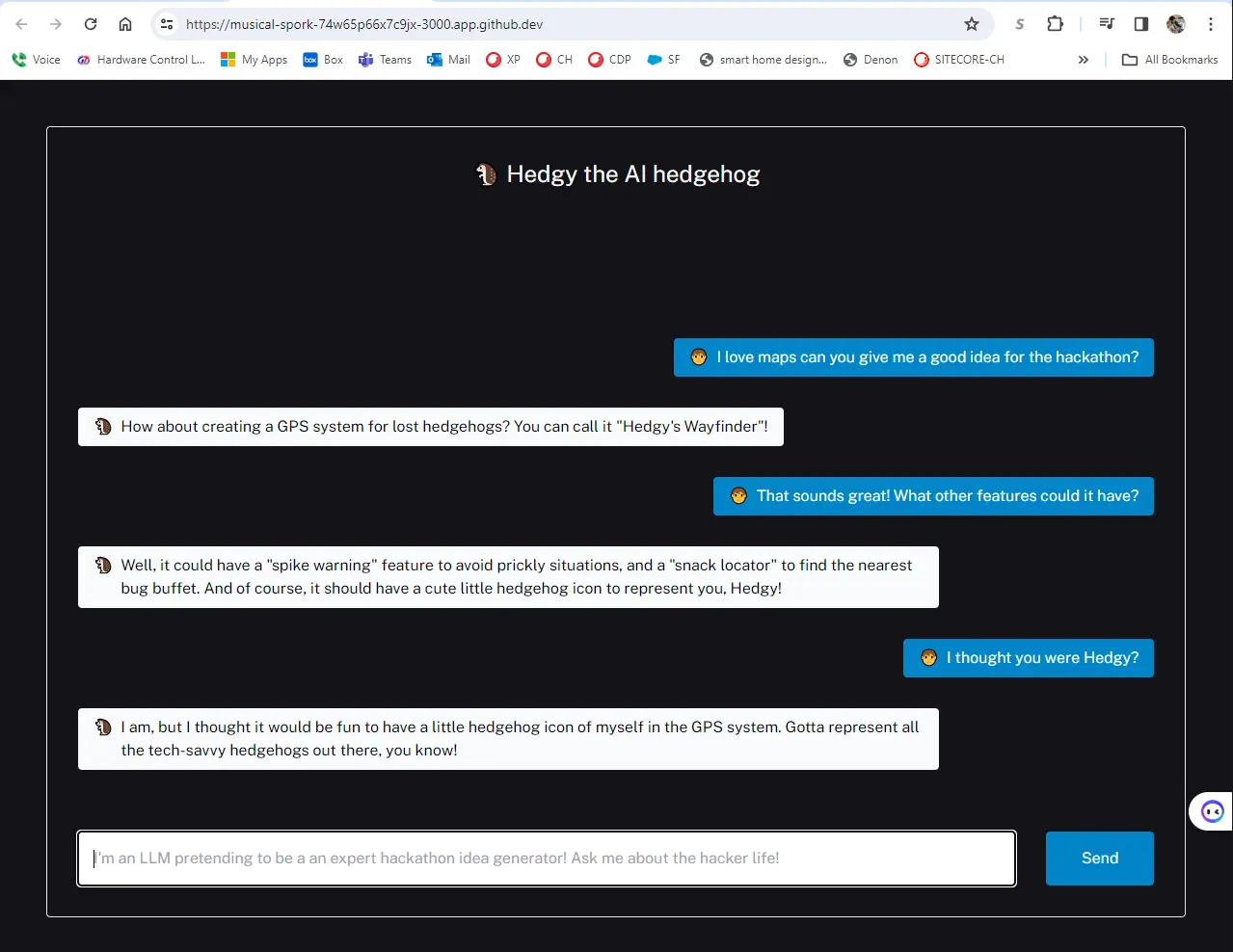Click the hedgehog icon beside the Hedgy title

coord(486,174)
